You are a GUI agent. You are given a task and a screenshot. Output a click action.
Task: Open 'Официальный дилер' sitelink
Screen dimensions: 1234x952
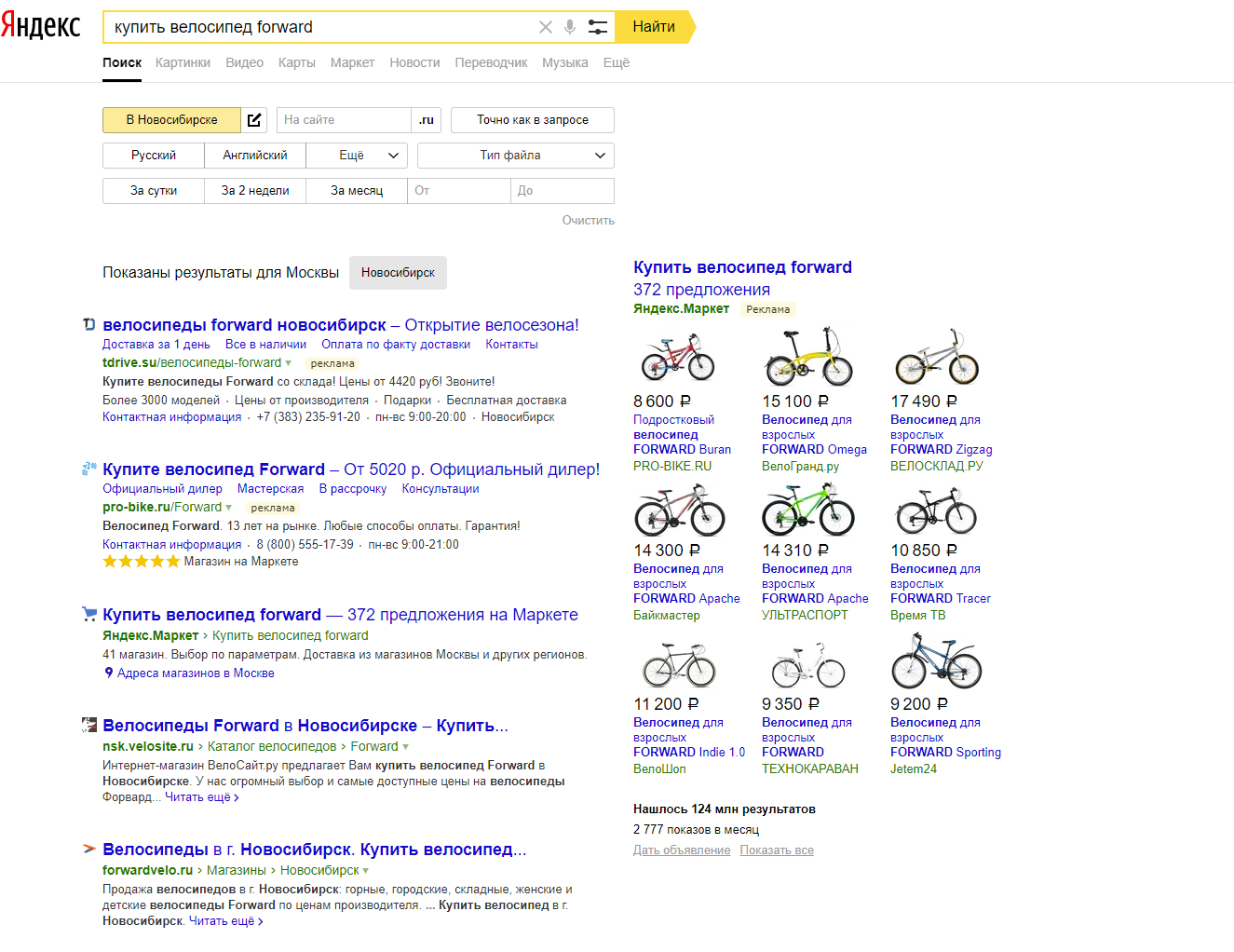click(162, 489)
